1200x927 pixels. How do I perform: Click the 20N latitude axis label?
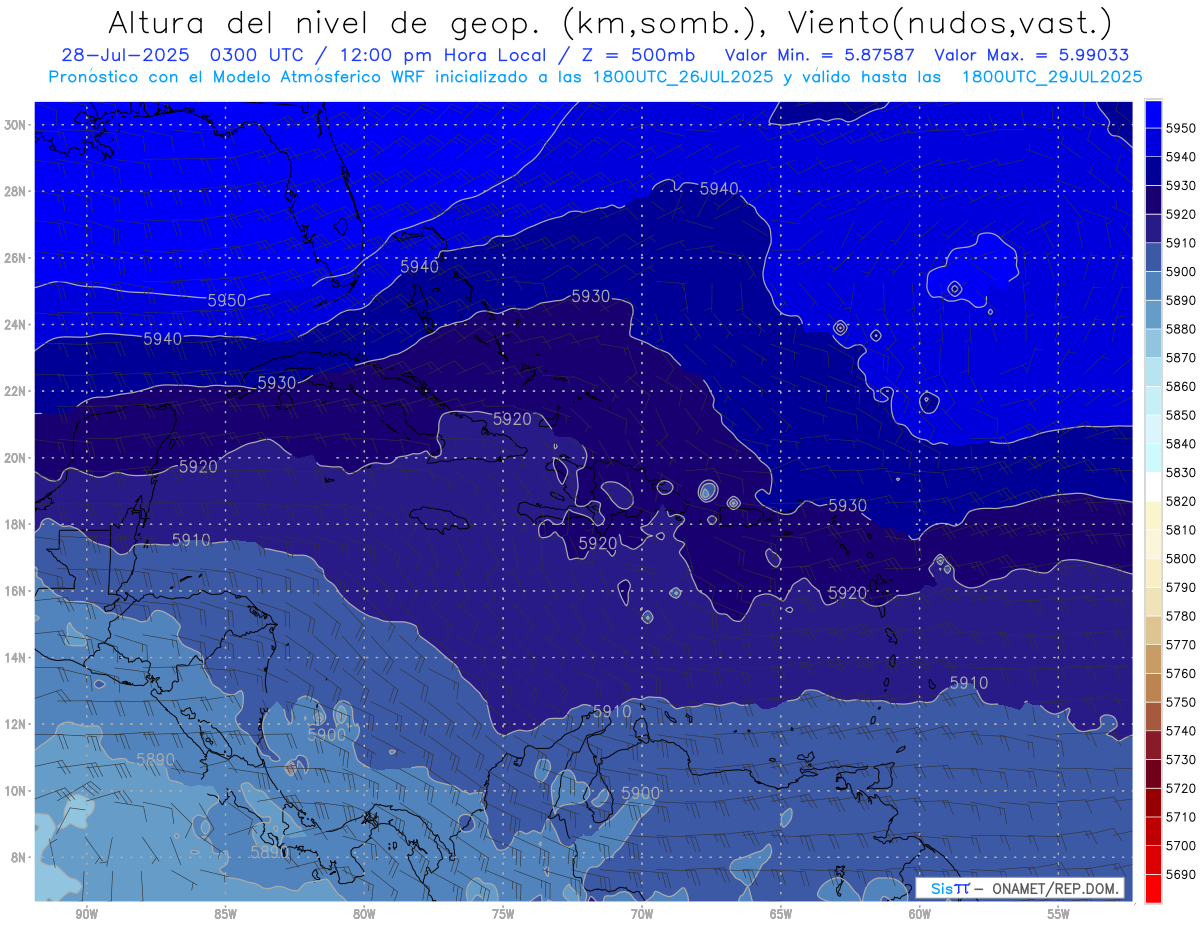coord(15,458)
